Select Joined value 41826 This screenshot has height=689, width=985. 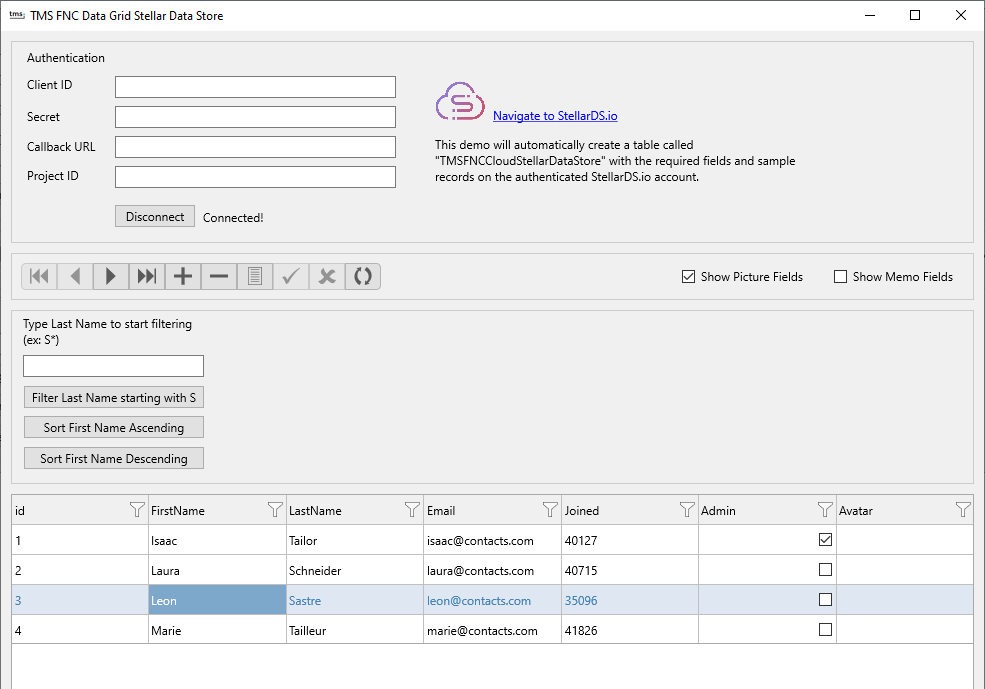tap(630, 630)
